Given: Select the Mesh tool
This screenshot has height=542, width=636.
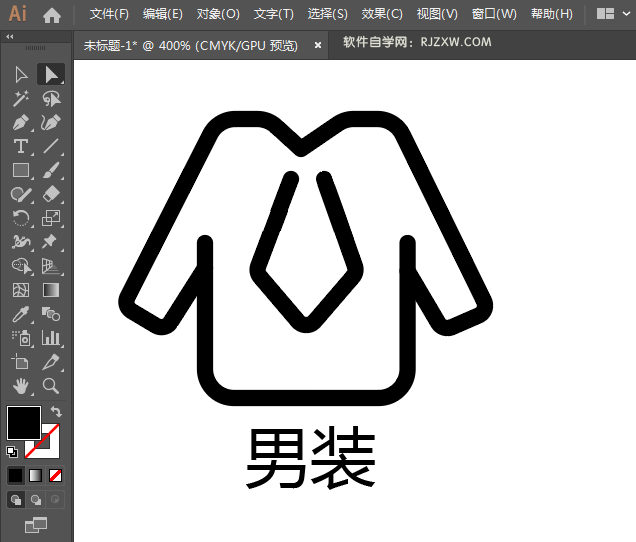Looking at the screenshot, I should tap(21, 290).
